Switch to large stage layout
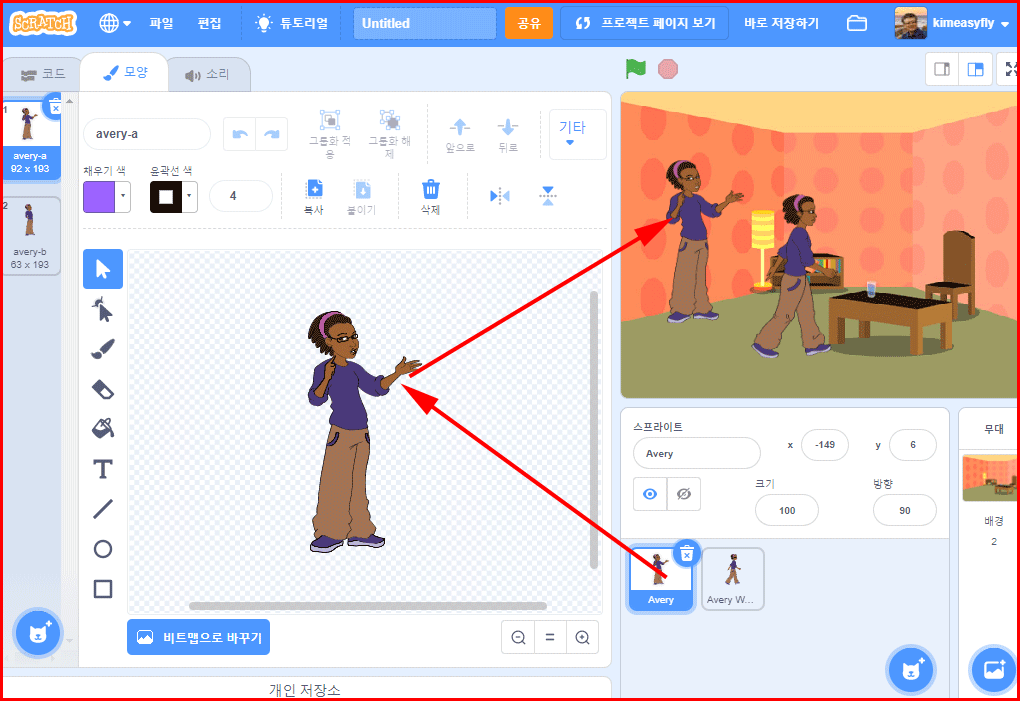Image resolution: width=1020 pixels, height=701 pixels. [976, 69]
